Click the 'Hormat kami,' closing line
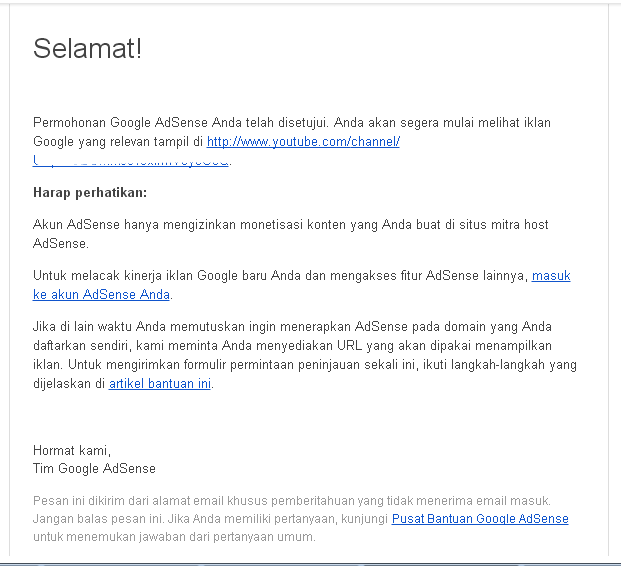This screenshot has height=566, width=621. (x=72, y=450)
